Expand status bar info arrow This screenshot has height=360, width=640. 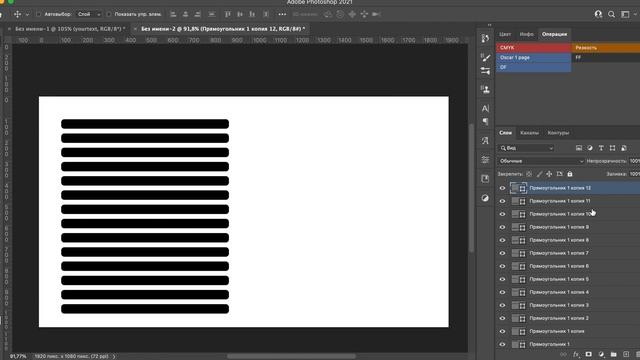point(114,356)
